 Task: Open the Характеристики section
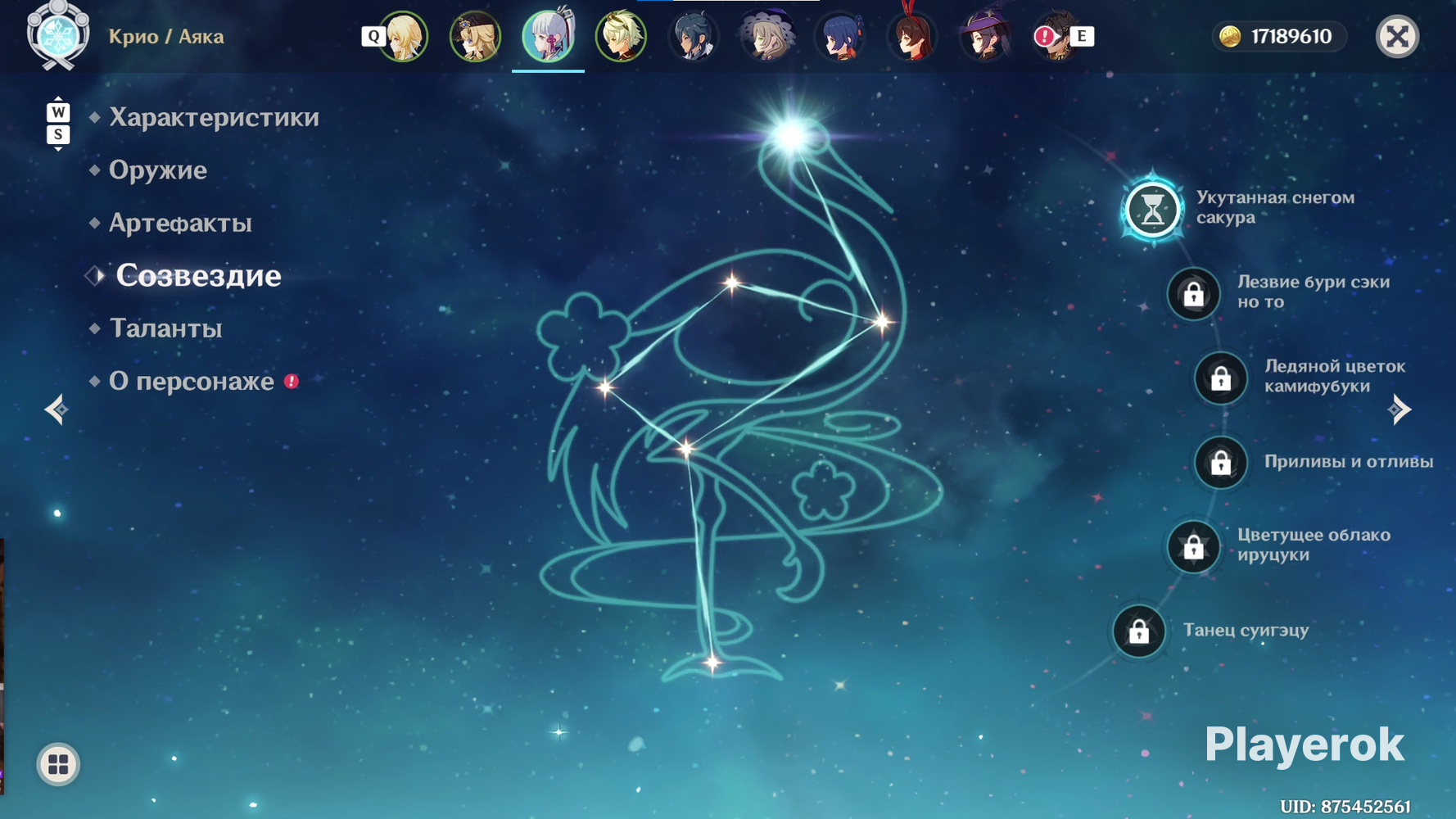(x=214, y=117)
